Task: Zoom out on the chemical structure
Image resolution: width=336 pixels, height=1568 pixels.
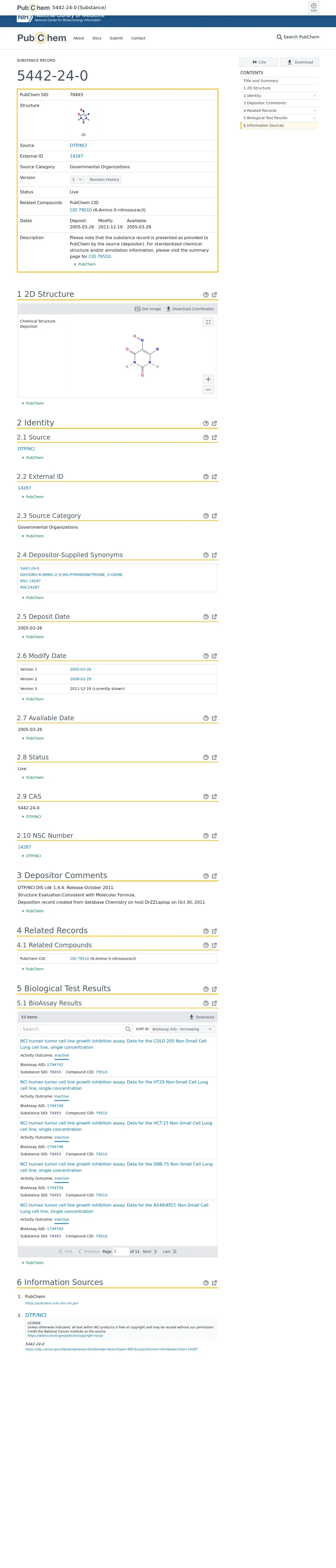Action: (x=208, y=390)
